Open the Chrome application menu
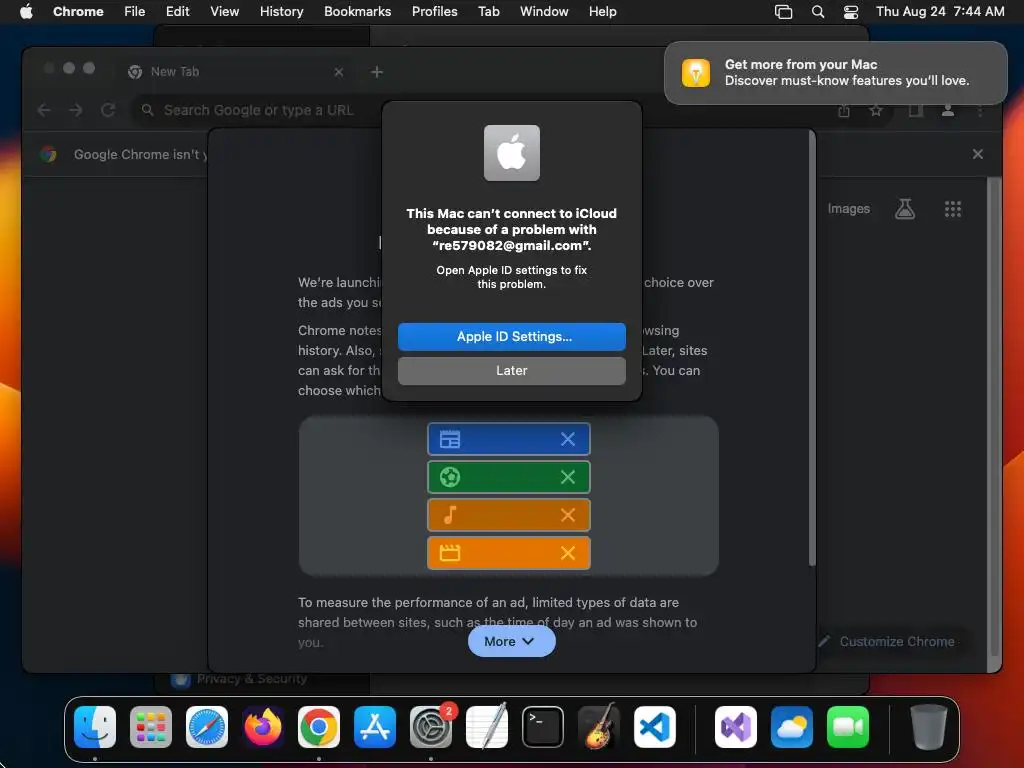The image size is (1024, 768). (78, 11)
